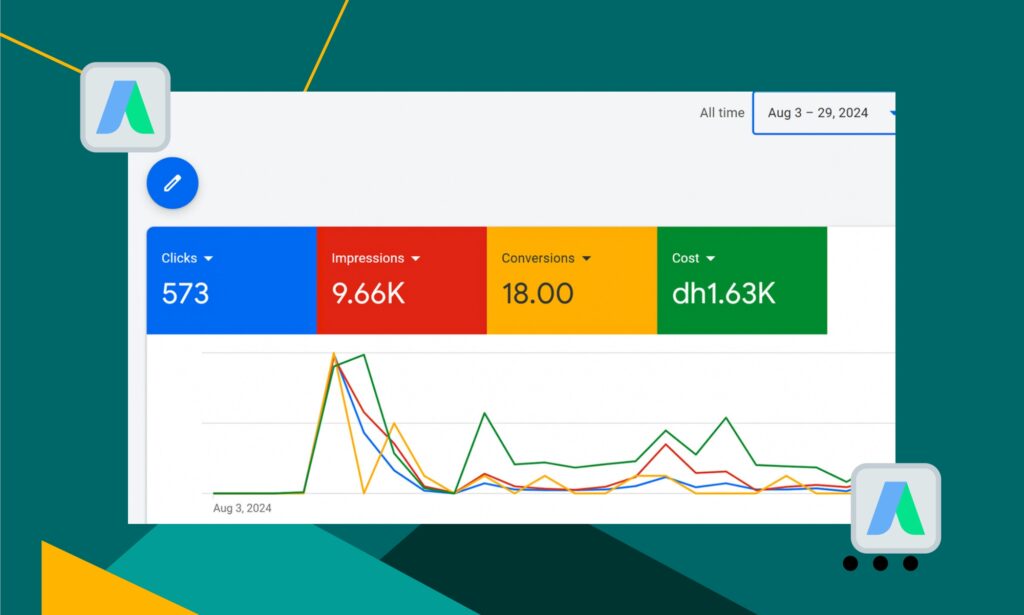The height and width of the screenshot is (615, 1024).
Task: Expand the Conversions metric dropdown arrow
Action: pos(586,258)
